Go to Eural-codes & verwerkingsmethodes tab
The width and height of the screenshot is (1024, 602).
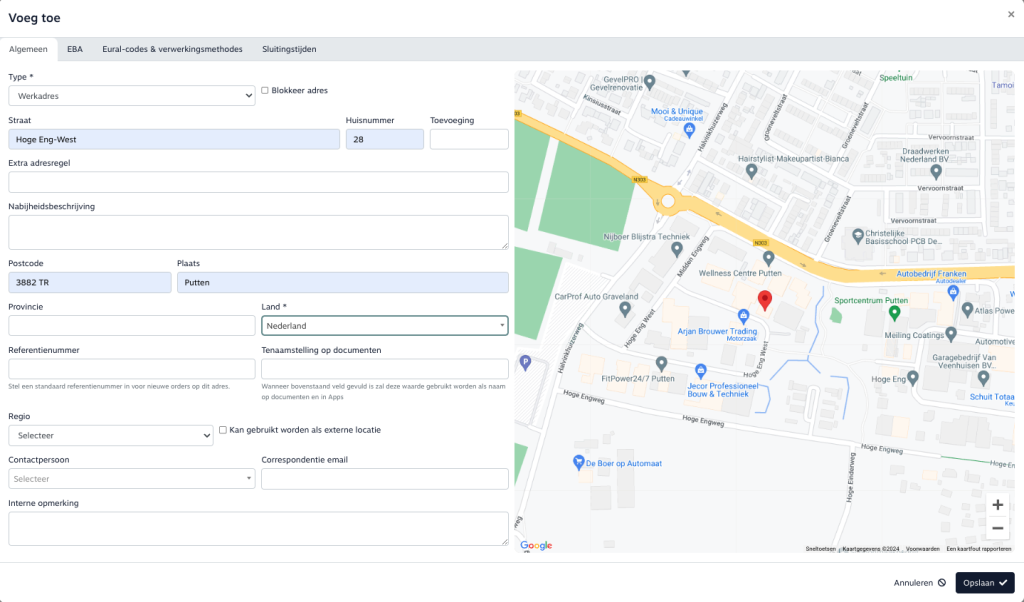coord(172,49)
